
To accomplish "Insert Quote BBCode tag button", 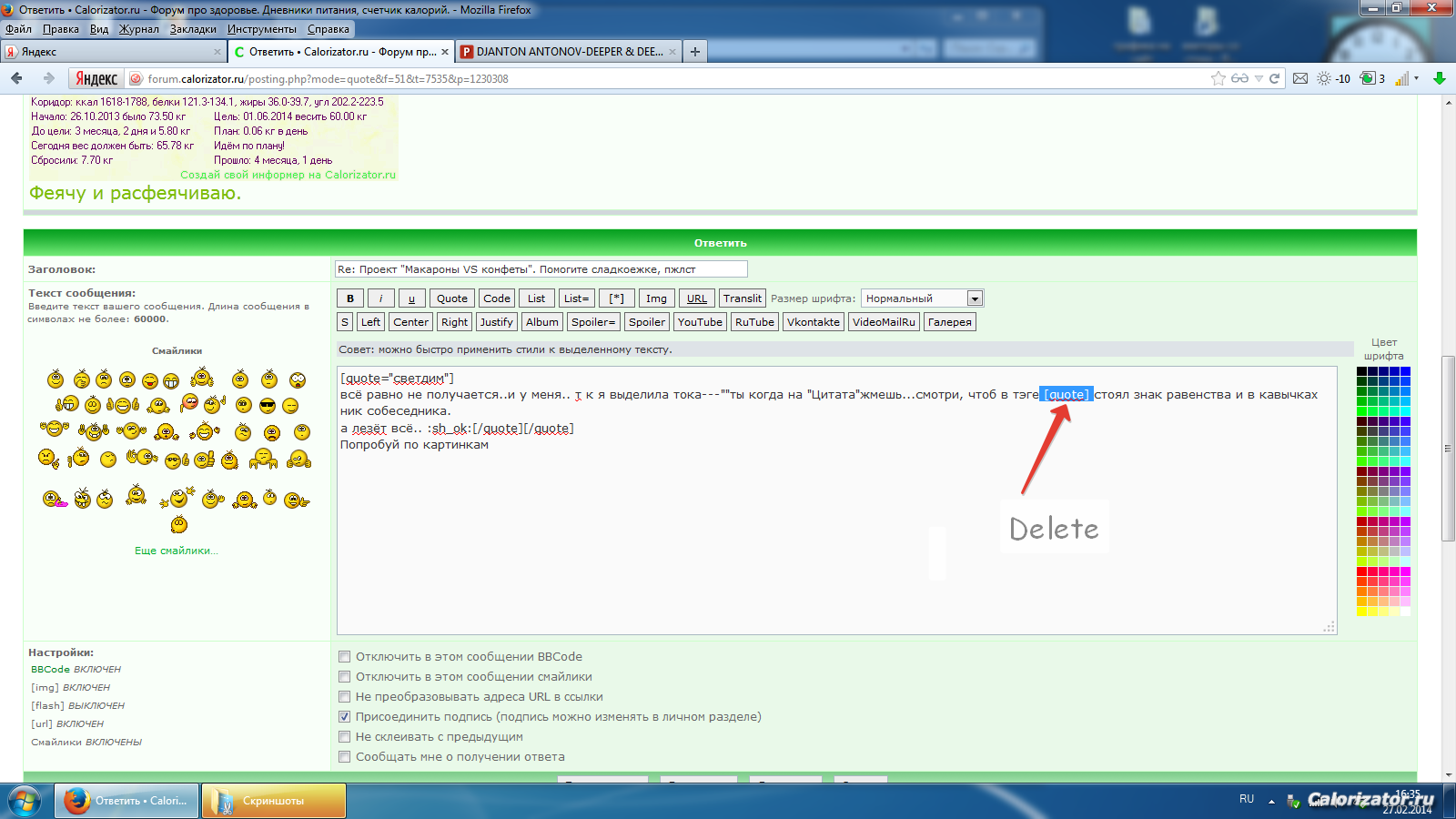I will click(452, 298).
